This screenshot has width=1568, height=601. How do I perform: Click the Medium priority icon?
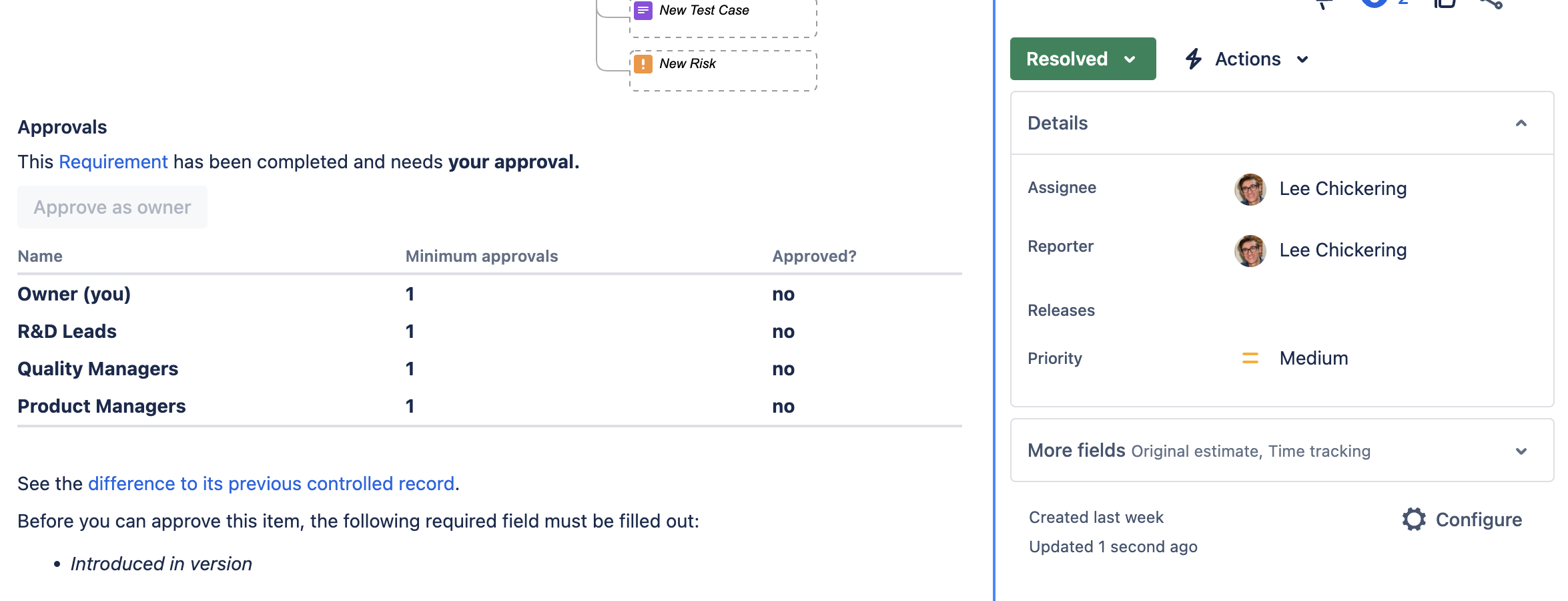click(1250, 359)
